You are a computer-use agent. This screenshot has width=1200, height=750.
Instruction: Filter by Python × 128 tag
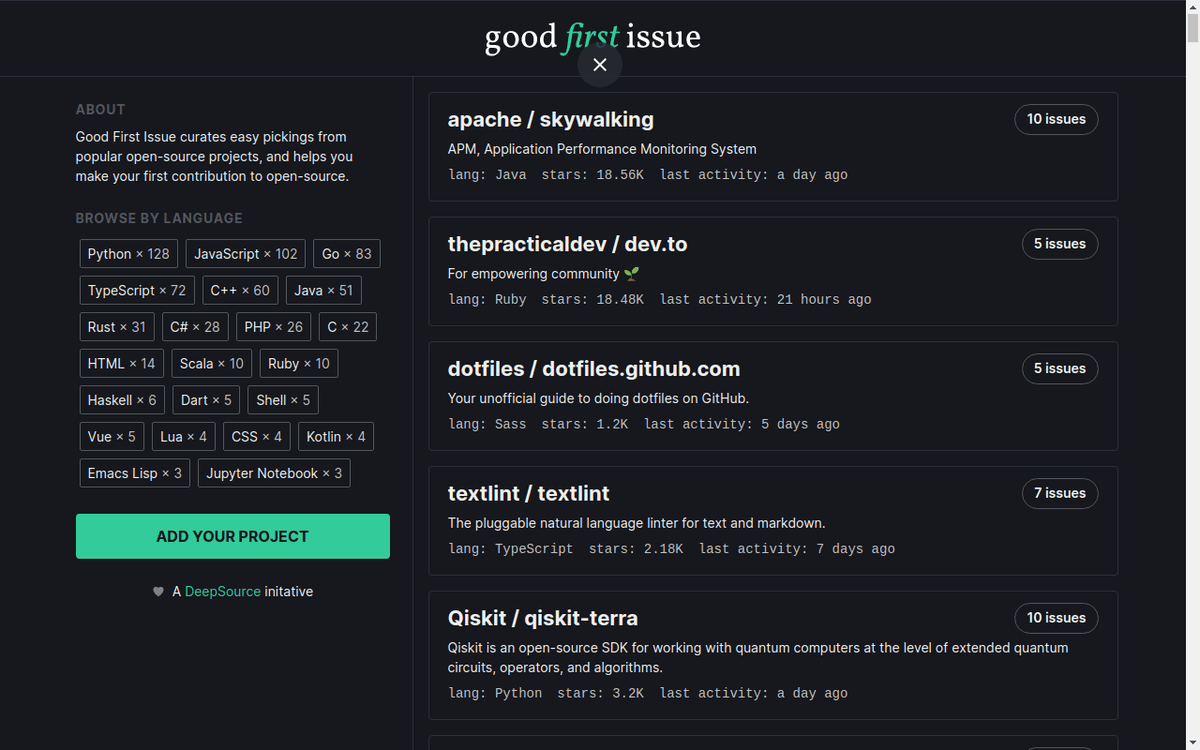tap(129, 254)
